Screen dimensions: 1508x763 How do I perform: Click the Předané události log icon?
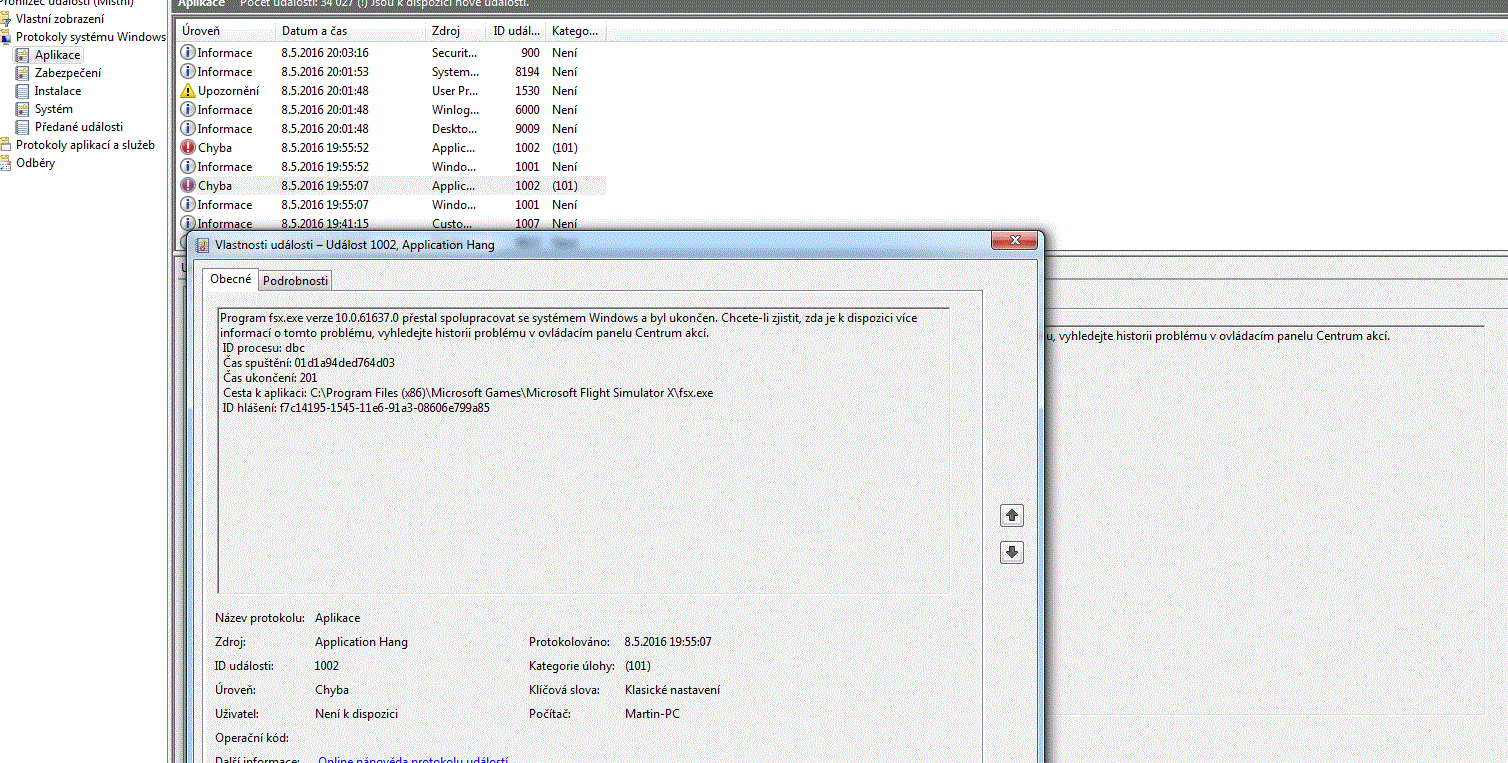(x=23, y=127)
